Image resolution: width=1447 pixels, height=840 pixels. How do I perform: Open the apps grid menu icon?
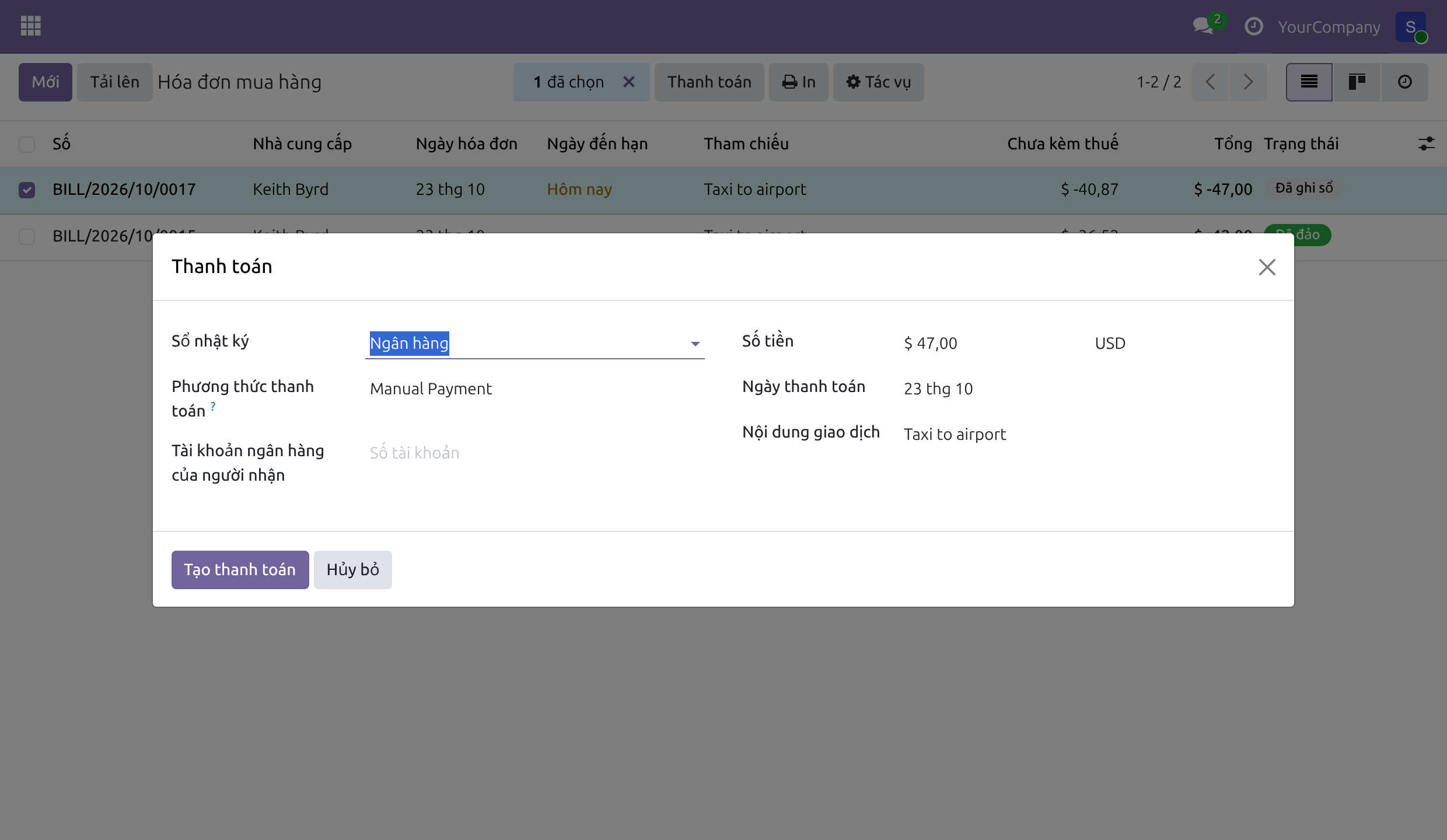coord(30,26)
